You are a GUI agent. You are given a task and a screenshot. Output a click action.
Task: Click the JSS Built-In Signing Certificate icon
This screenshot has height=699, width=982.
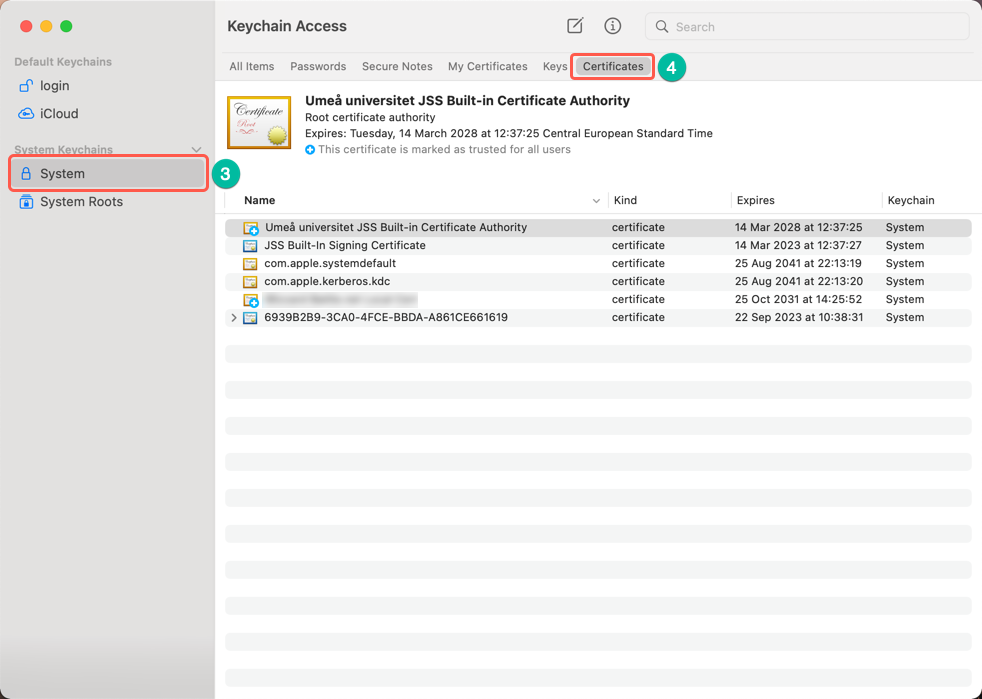tap(250, 246)
